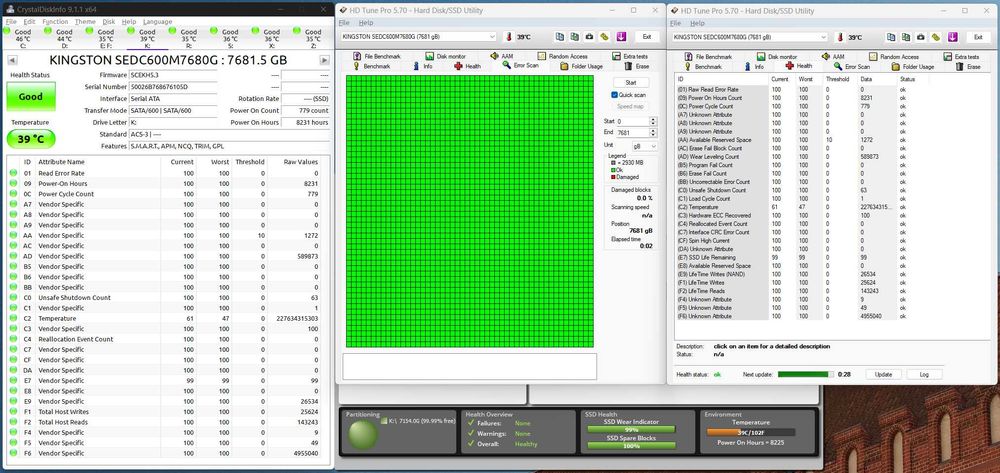Go to next disk arrow in CrystalDiskInfo
Viewport: 1000px width, 473px height.
click(x=324, y=61)
